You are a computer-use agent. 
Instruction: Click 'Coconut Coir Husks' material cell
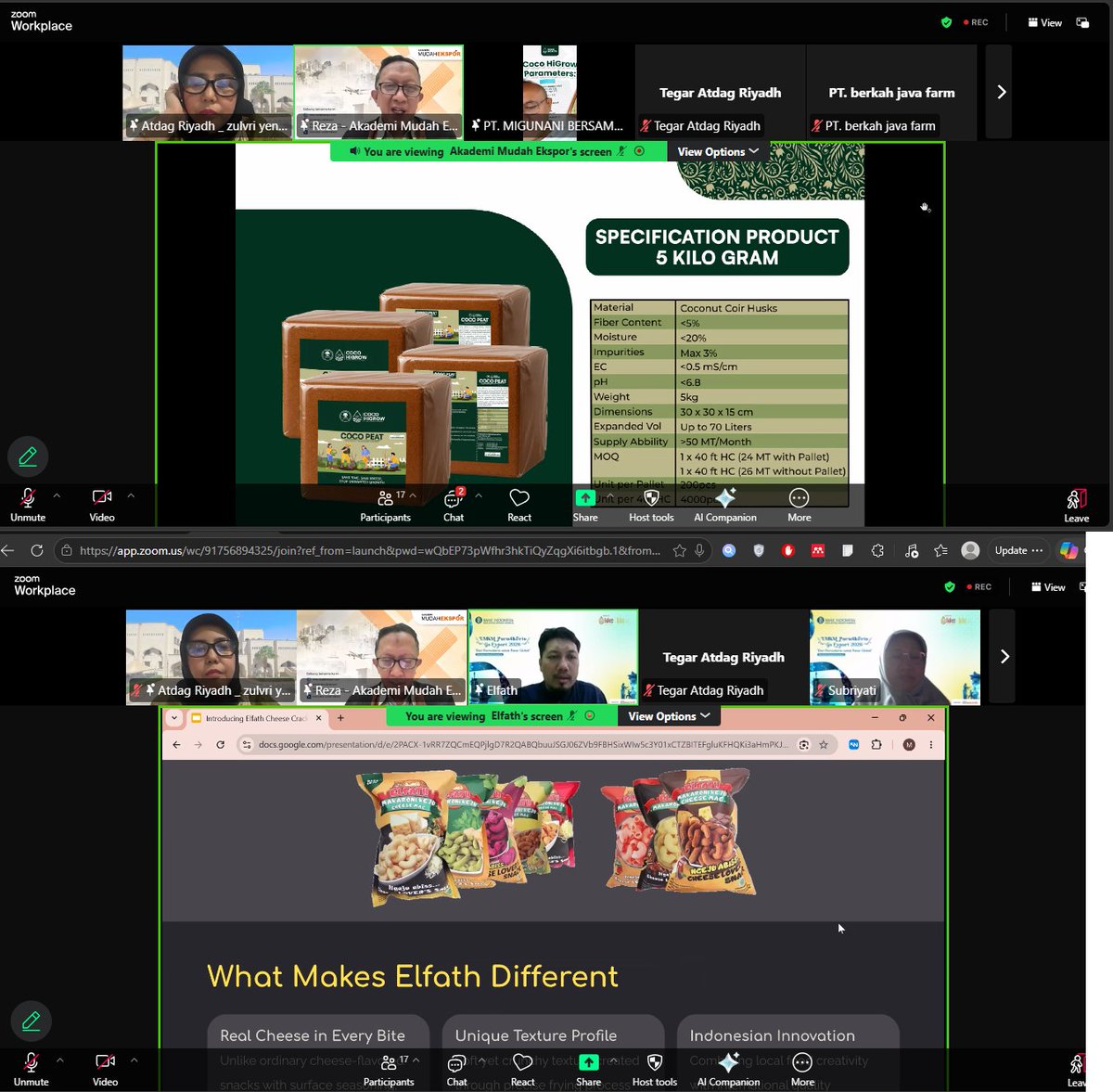tap(729, 307)
